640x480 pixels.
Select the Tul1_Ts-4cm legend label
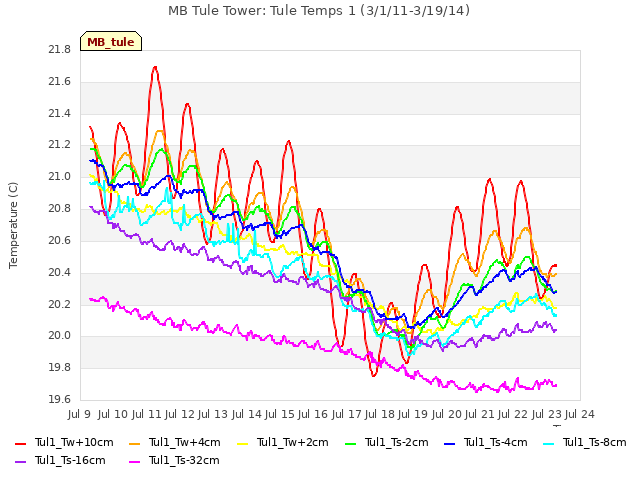tap(496, 442)
